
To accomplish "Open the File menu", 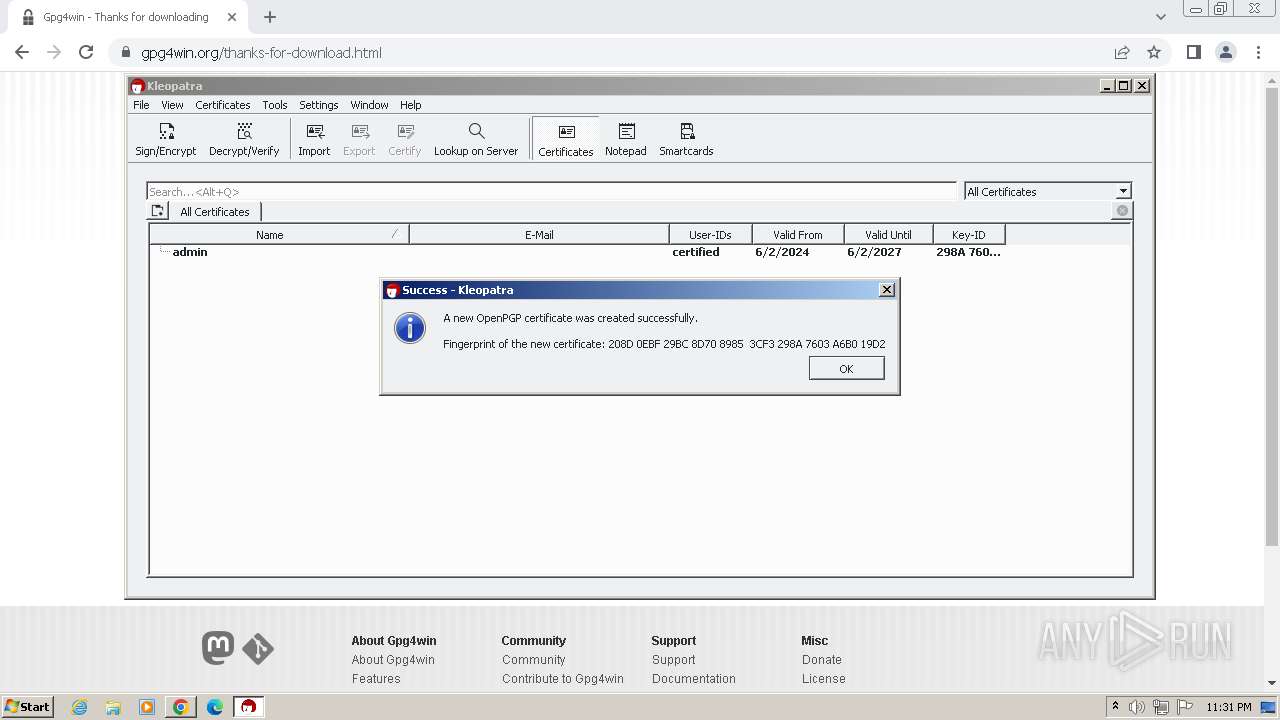I will tap(141, 104).
